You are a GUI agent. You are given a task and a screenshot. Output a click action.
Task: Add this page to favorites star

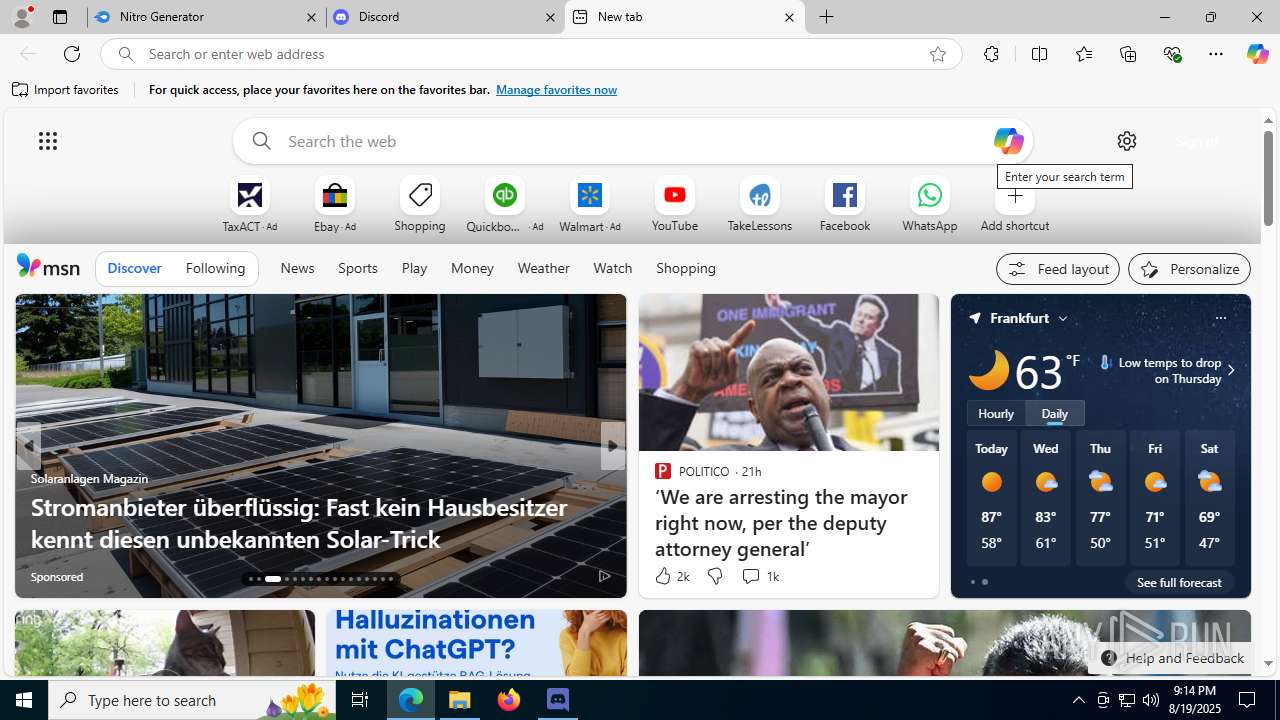point(937,54)
